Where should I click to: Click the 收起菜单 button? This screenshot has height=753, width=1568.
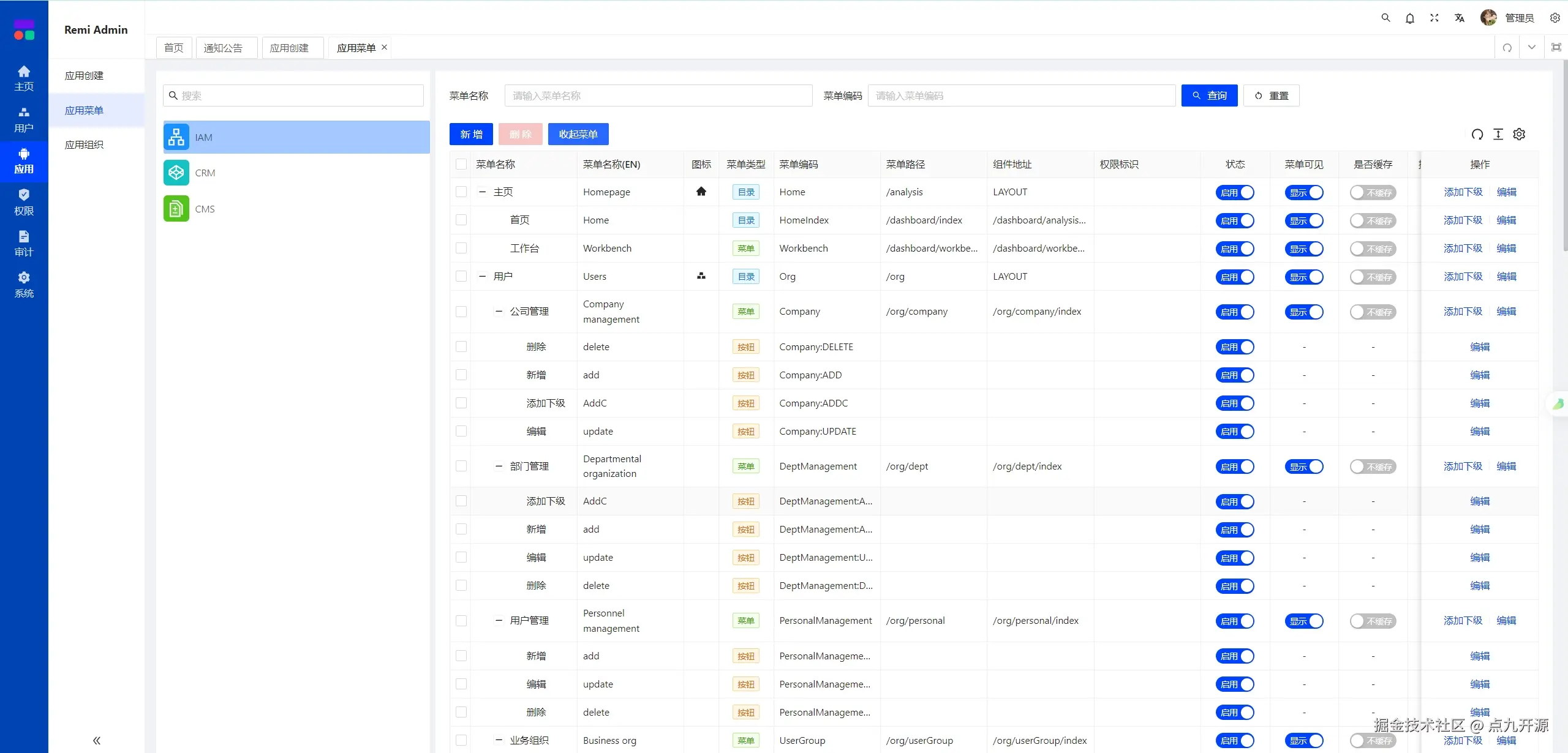click(x=578, y=134)
